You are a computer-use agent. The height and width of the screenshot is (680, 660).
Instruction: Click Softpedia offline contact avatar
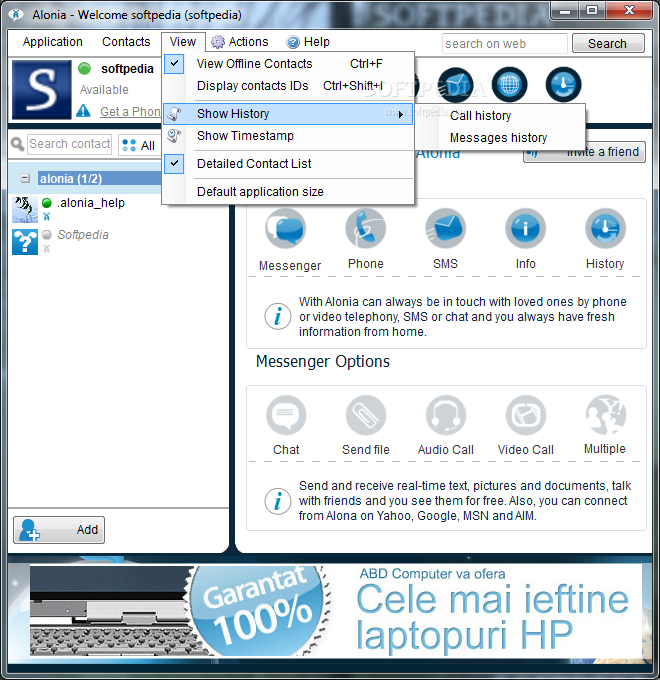coord(25,242)
